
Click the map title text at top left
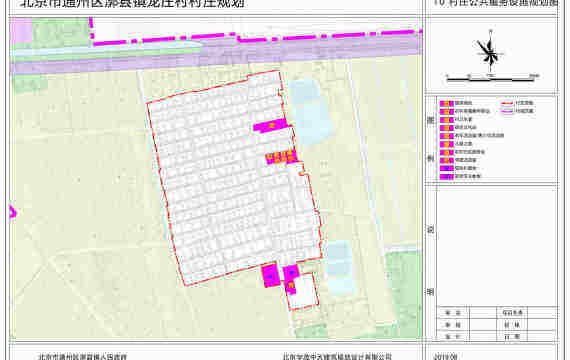tap(132, 4)
